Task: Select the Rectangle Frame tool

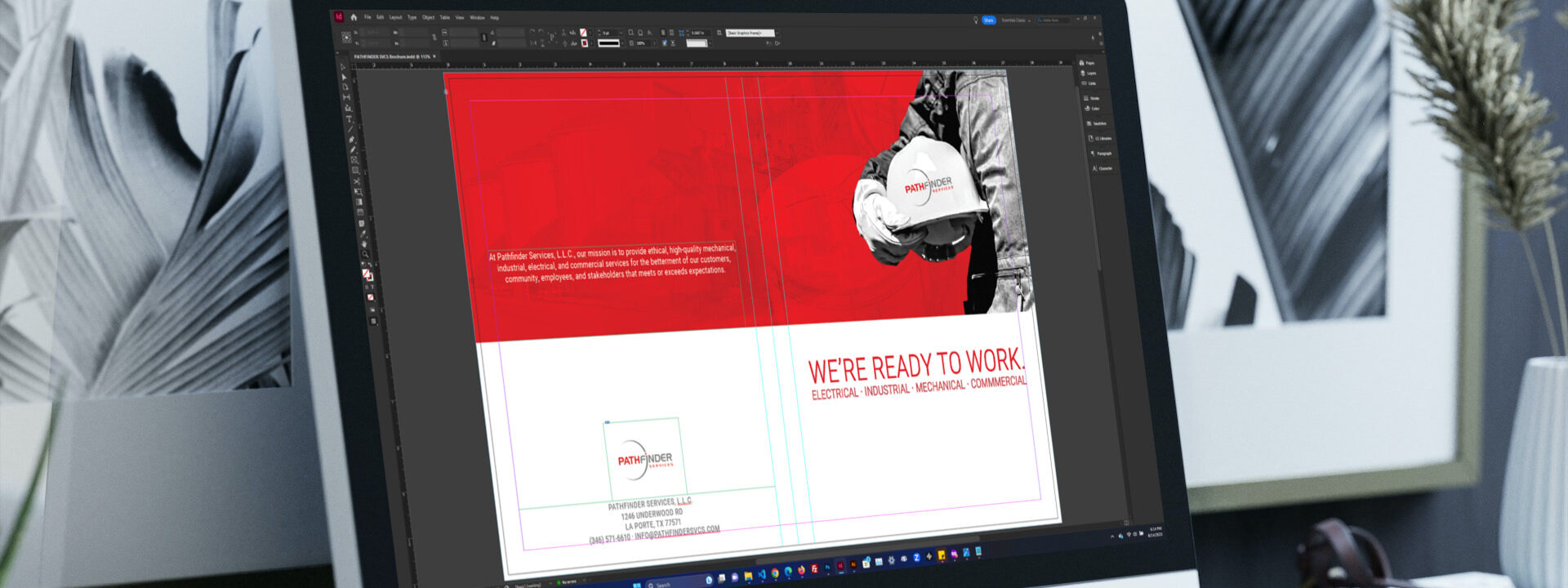Action: [354, 160]
